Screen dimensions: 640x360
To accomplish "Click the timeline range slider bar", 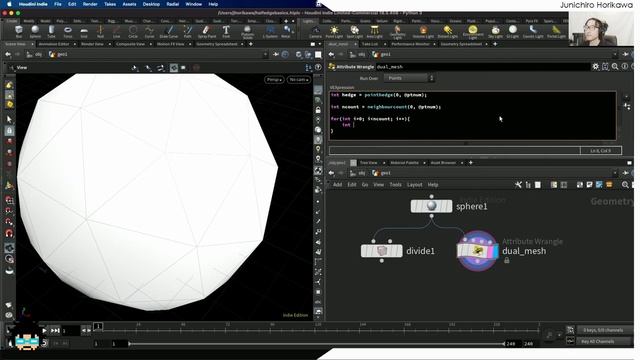I will (x=316, y=344).
